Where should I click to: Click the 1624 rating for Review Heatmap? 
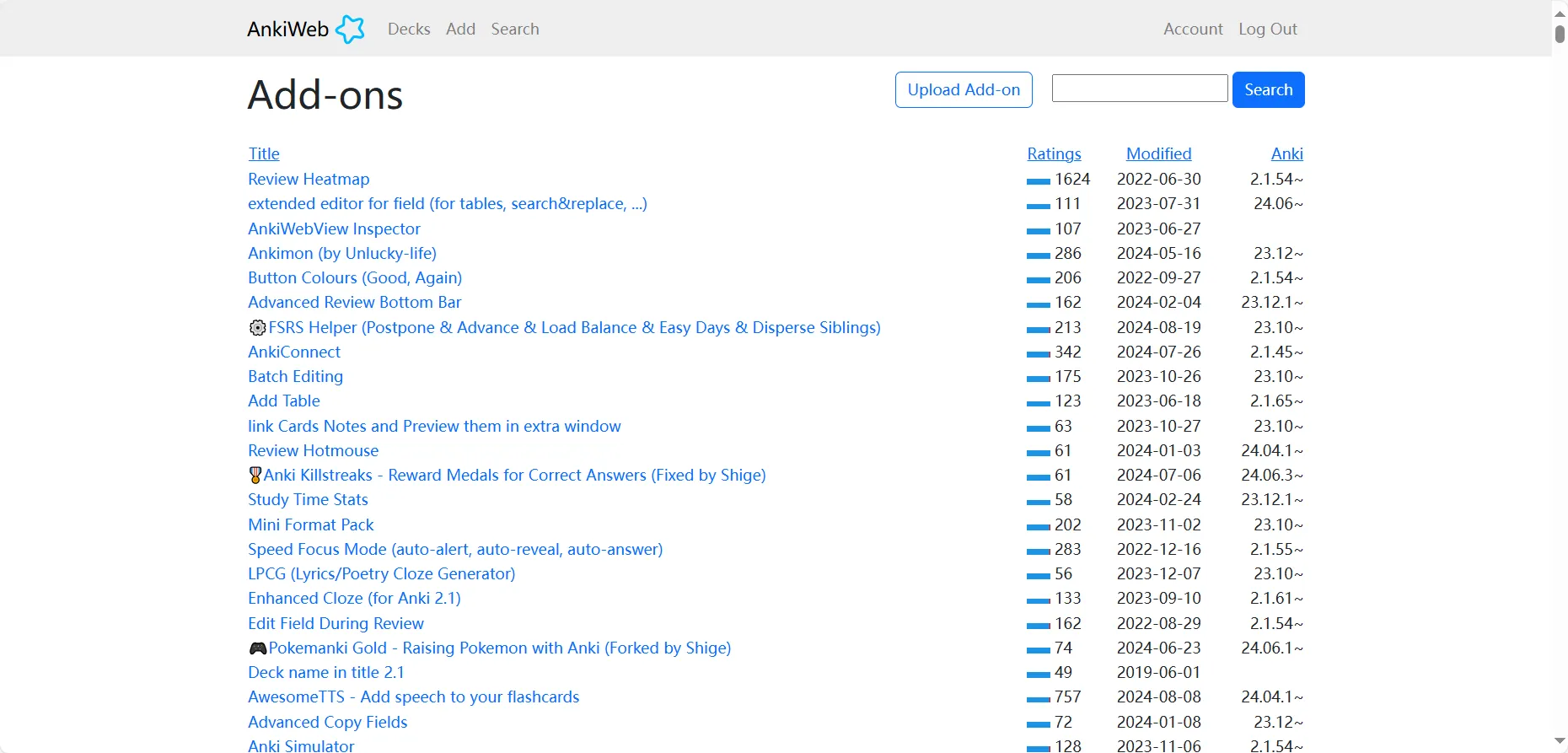(1072, 179)
